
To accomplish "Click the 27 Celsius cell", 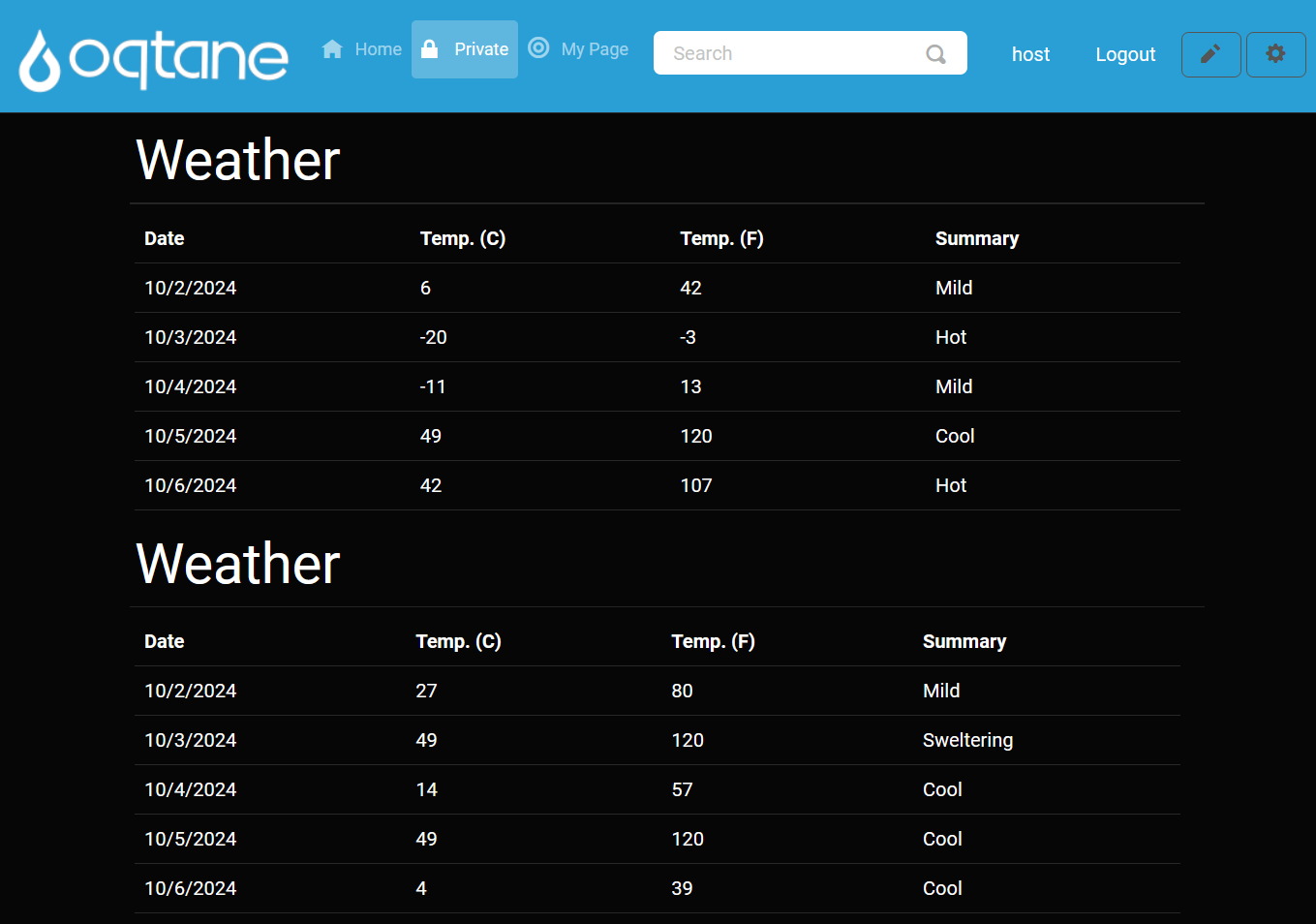I will tap(426, 691).
